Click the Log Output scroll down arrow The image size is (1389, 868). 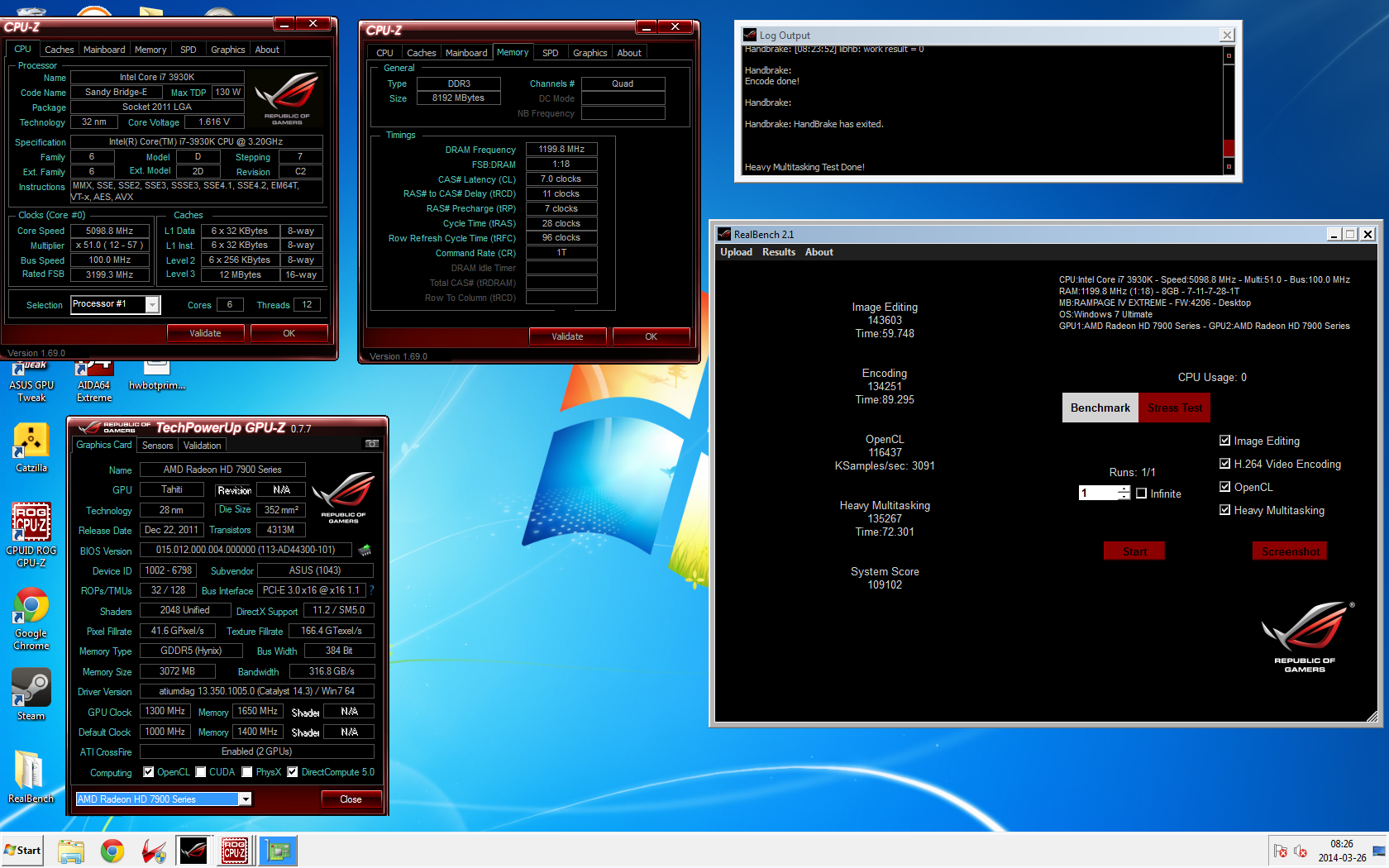1229,167
